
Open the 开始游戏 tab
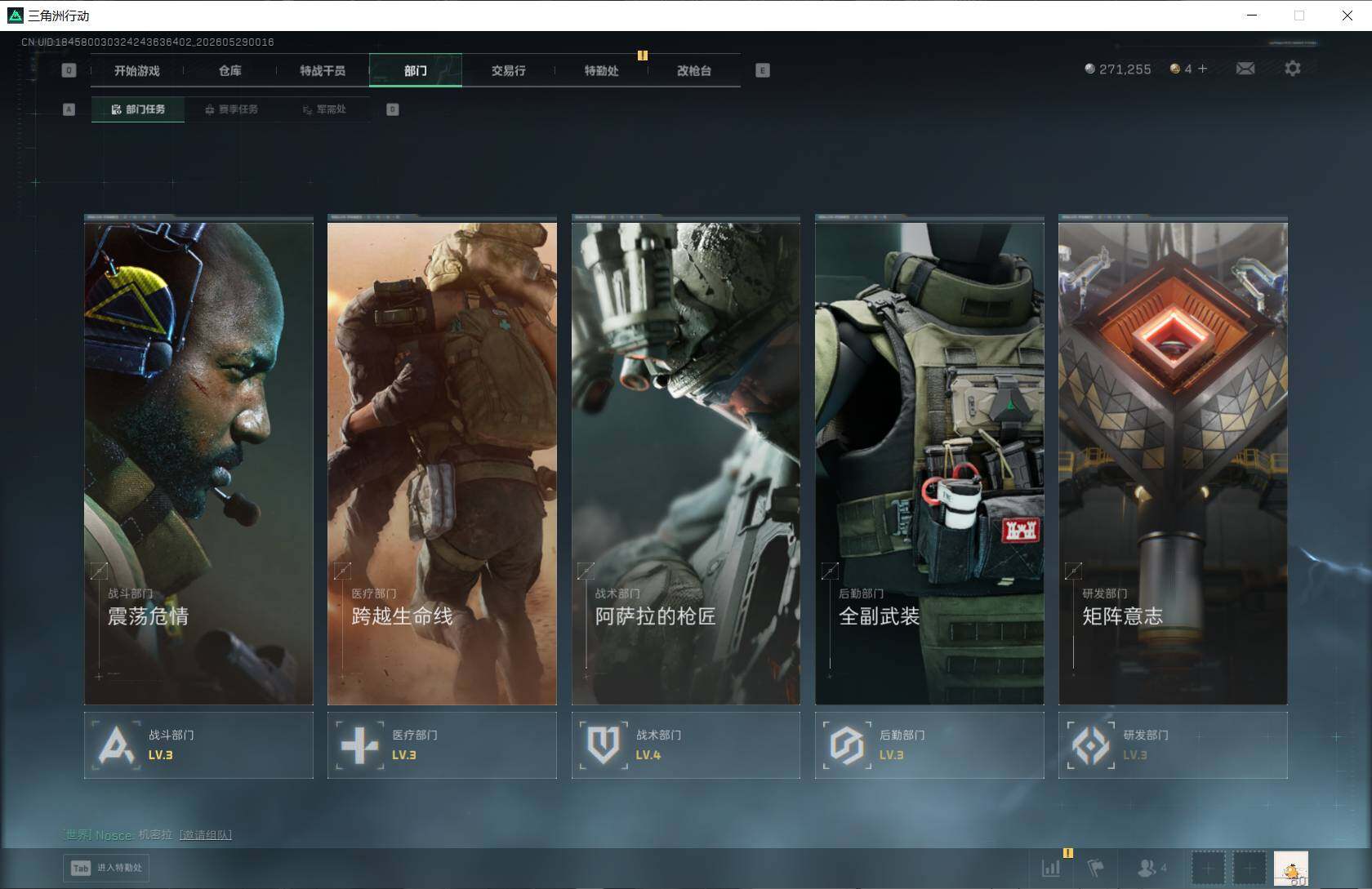tap(137, 71)
